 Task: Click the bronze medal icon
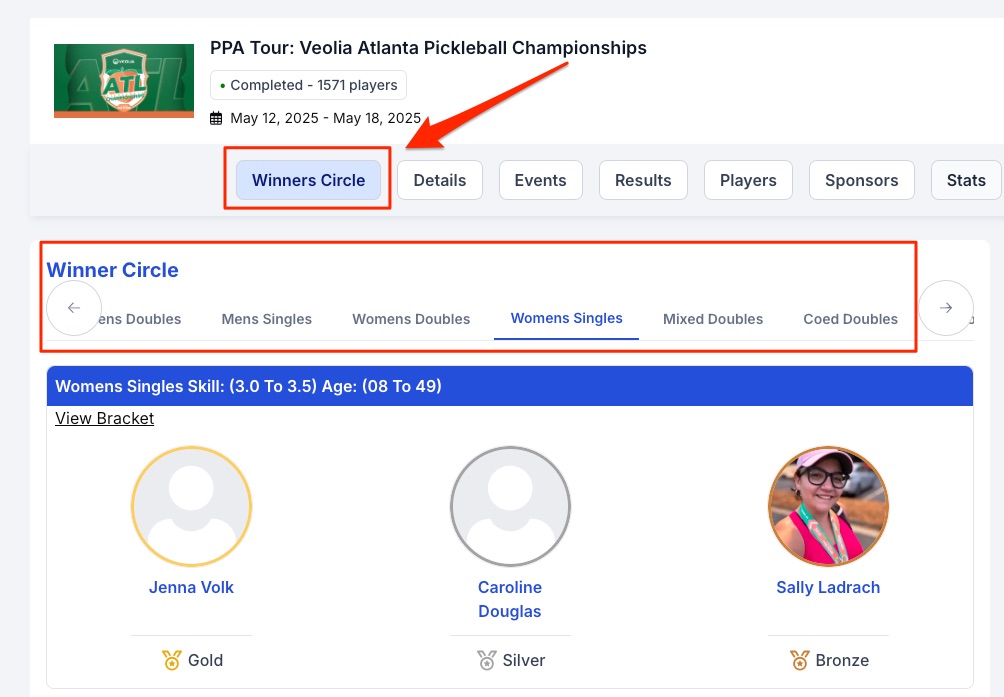pyautogui.click(x=799, y=660)
